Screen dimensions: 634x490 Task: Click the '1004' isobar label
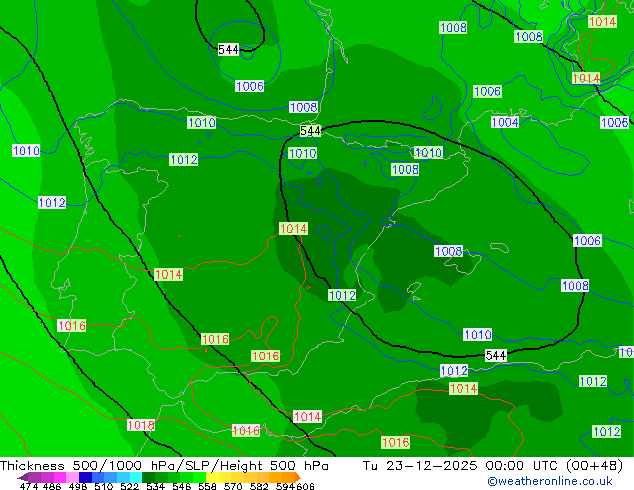coord(505,122)
